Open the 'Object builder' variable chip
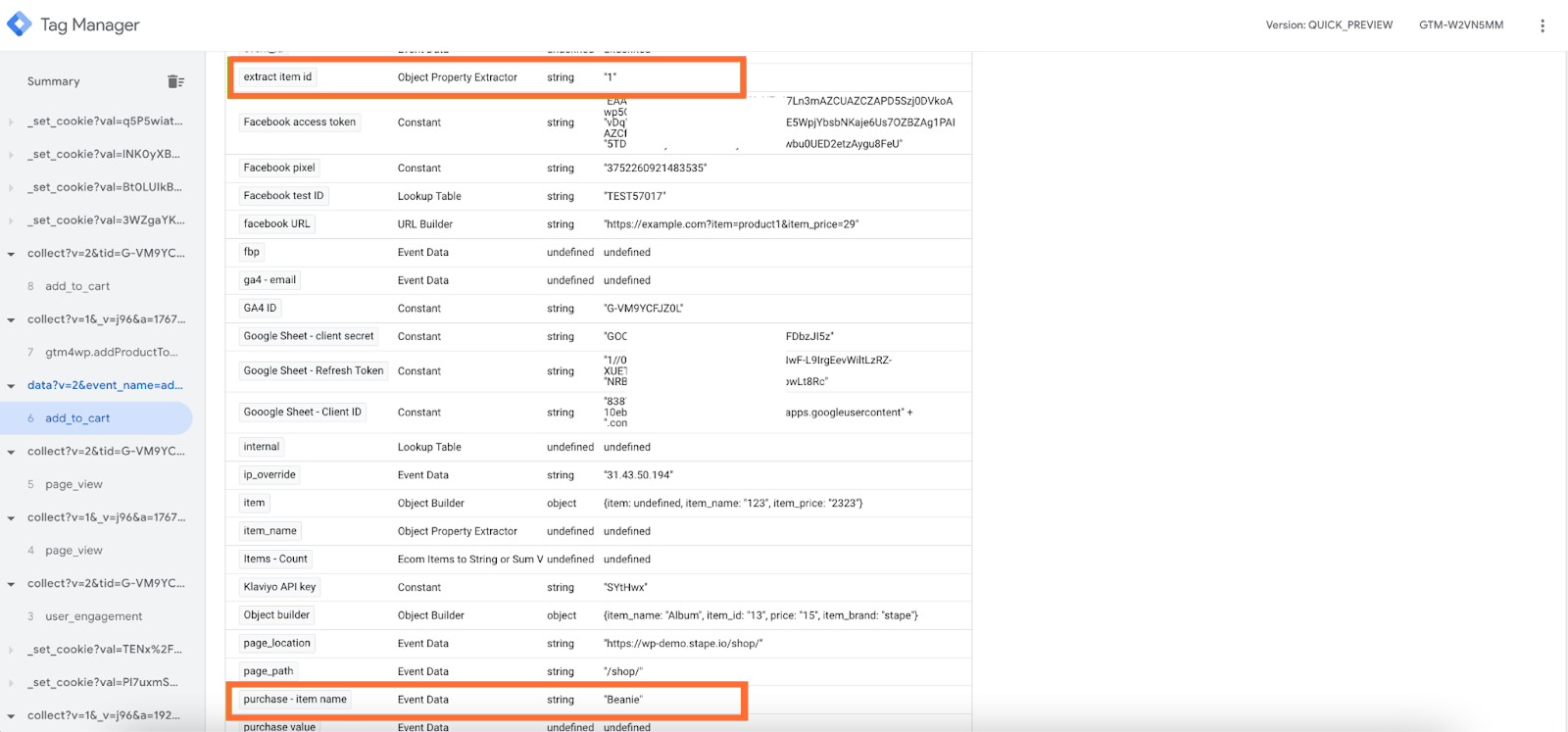The width and height of the screenshot is (1568, 732). point(276,615)
